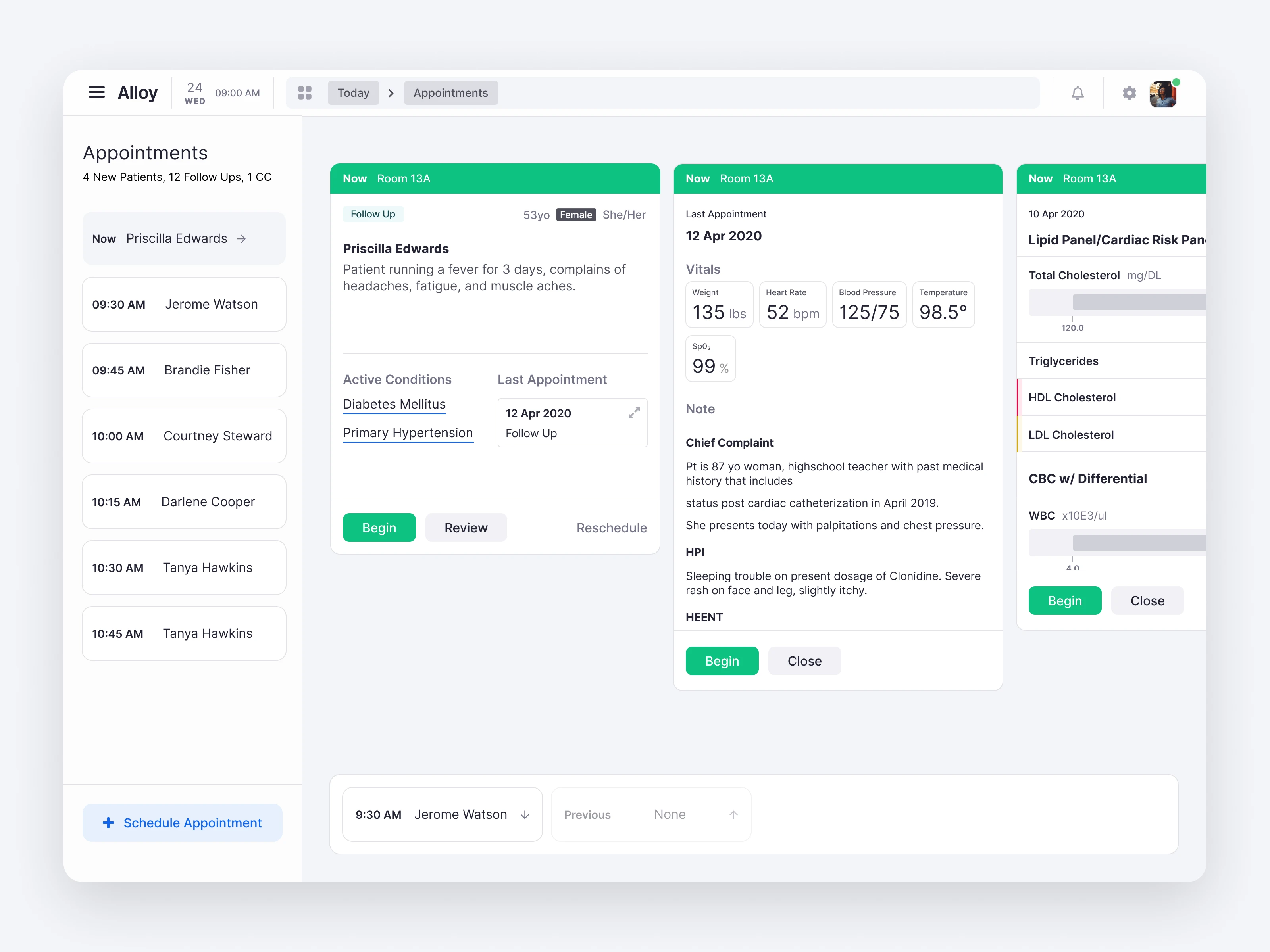Click arrow next to Priscilla Edwards

(242, 239)
